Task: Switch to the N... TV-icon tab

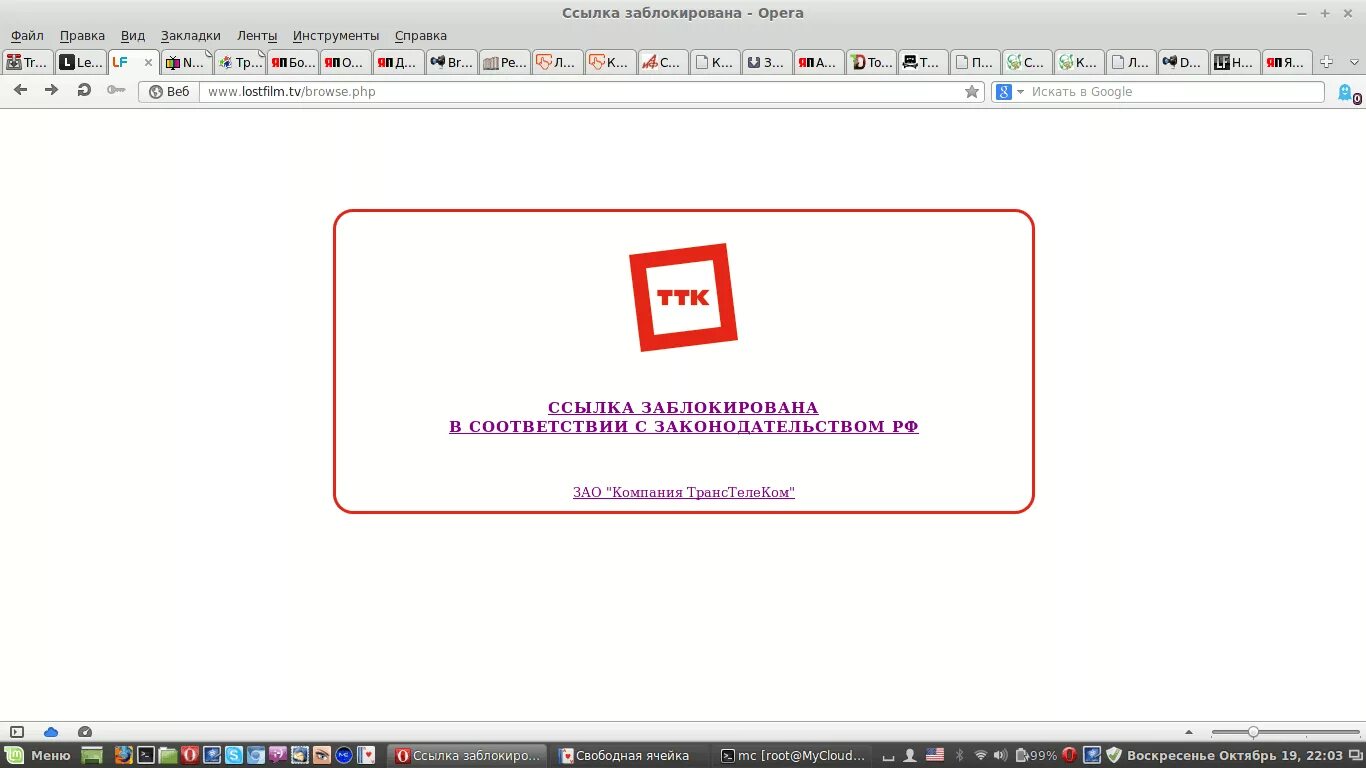Action: coord(186,62)
